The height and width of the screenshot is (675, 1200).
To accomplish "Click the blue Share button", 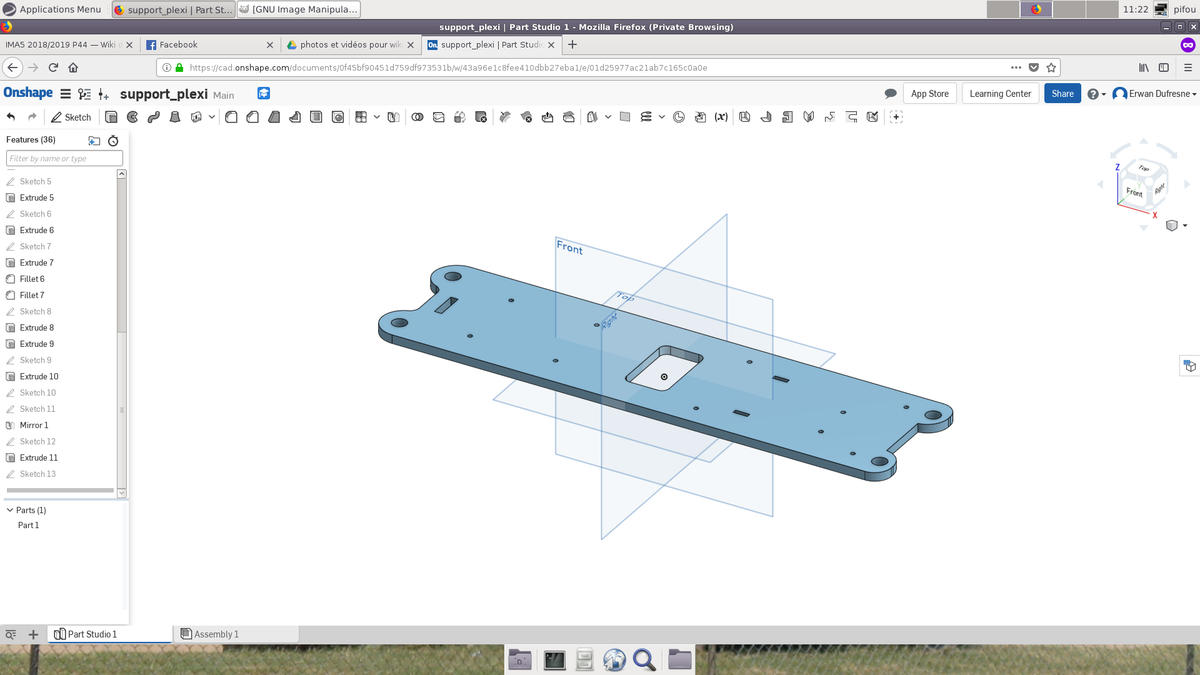I will 1062,94.
